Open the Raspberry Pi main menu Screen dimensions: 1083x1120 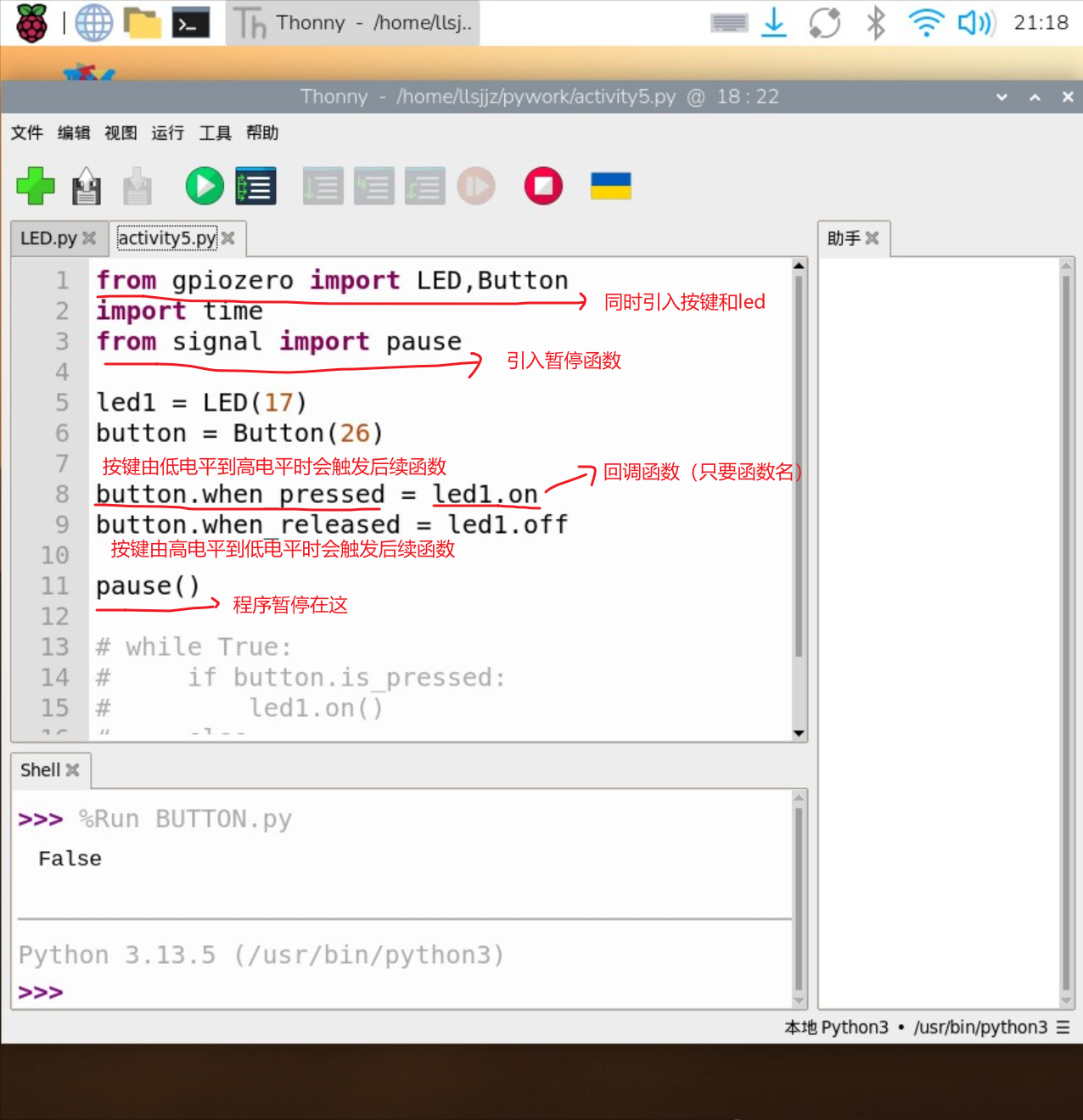click(32, 23)
